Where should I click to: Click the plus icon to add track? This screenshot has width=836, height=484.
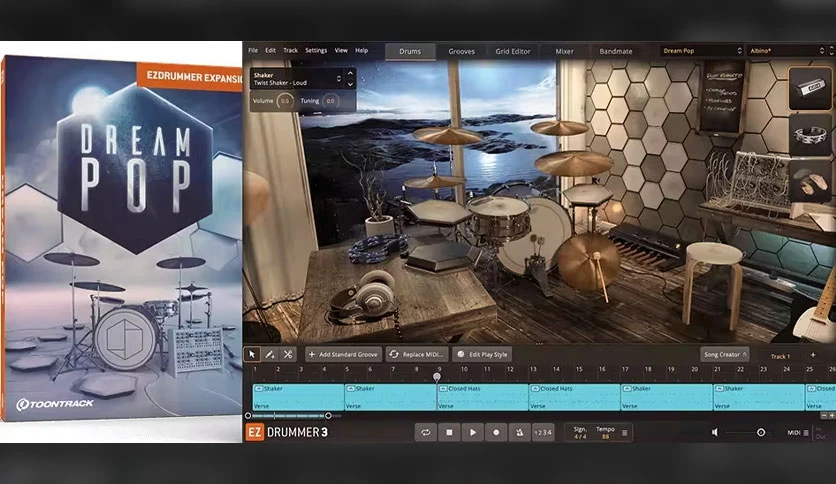coord(813,355)
